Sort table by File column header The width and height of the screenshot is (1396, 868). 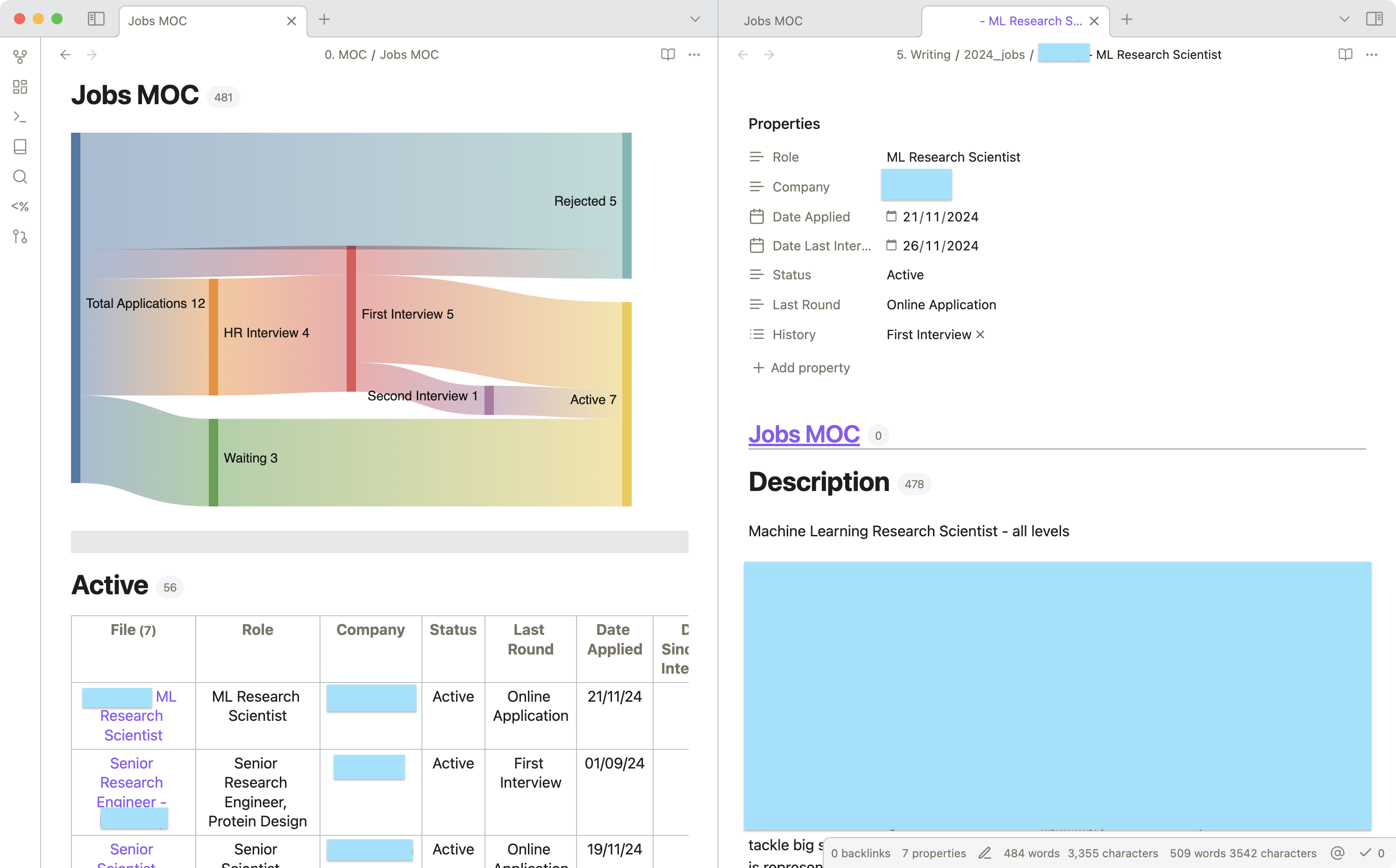click(x=133, y=630)
